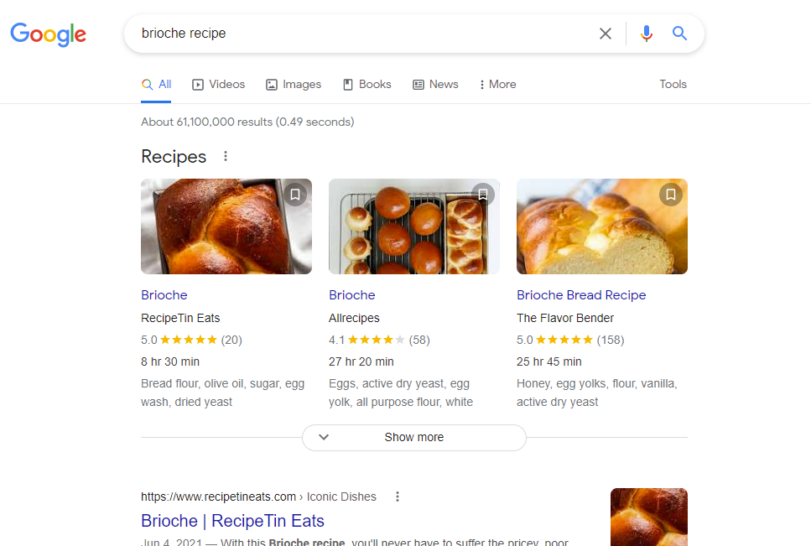Bookmark the Allrecipes brioche recipe card

[483, 194]
